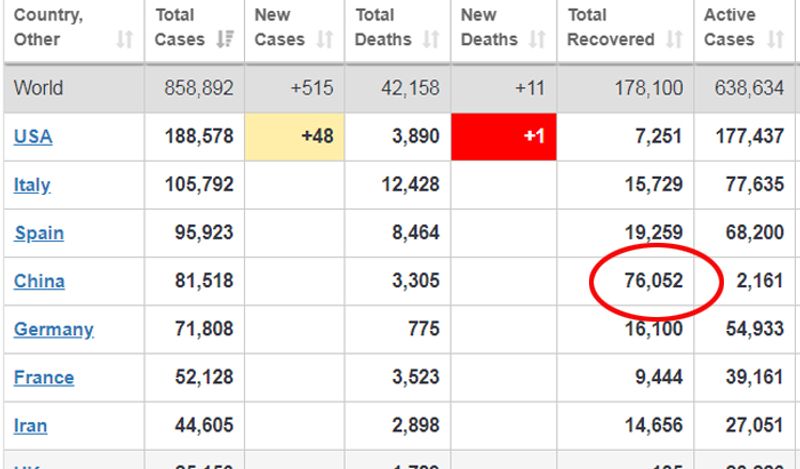Screen dimensions: 800x469
Task: Select France active cases 39,161
Action: coord(755,377)
